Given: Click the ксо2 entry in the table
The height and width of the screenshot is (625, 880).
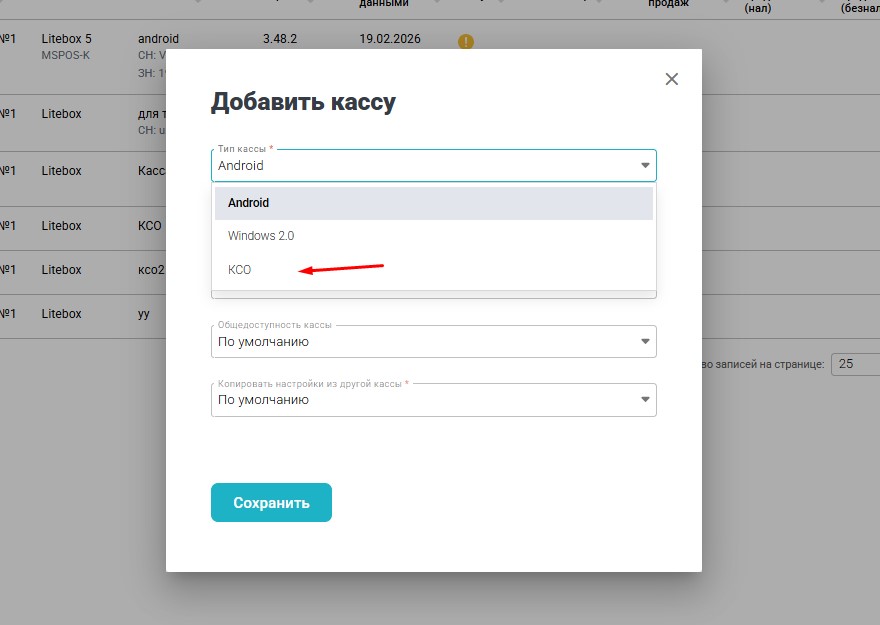Looking at the screenshot, I should (x=151, y=270).
